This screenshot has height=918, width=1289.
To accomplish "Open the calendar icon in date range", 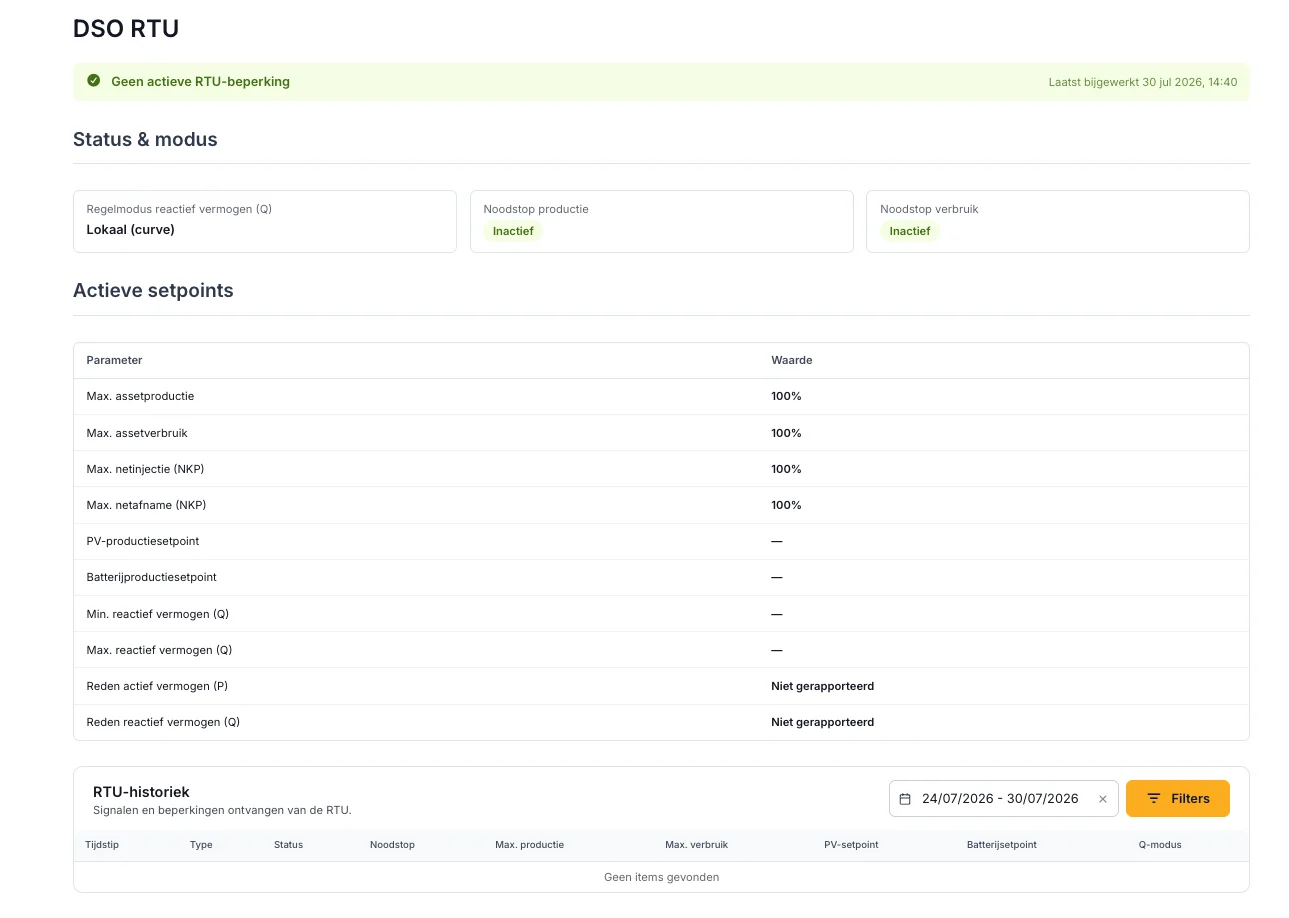I will pyautogui.click(x=905, y=799).
